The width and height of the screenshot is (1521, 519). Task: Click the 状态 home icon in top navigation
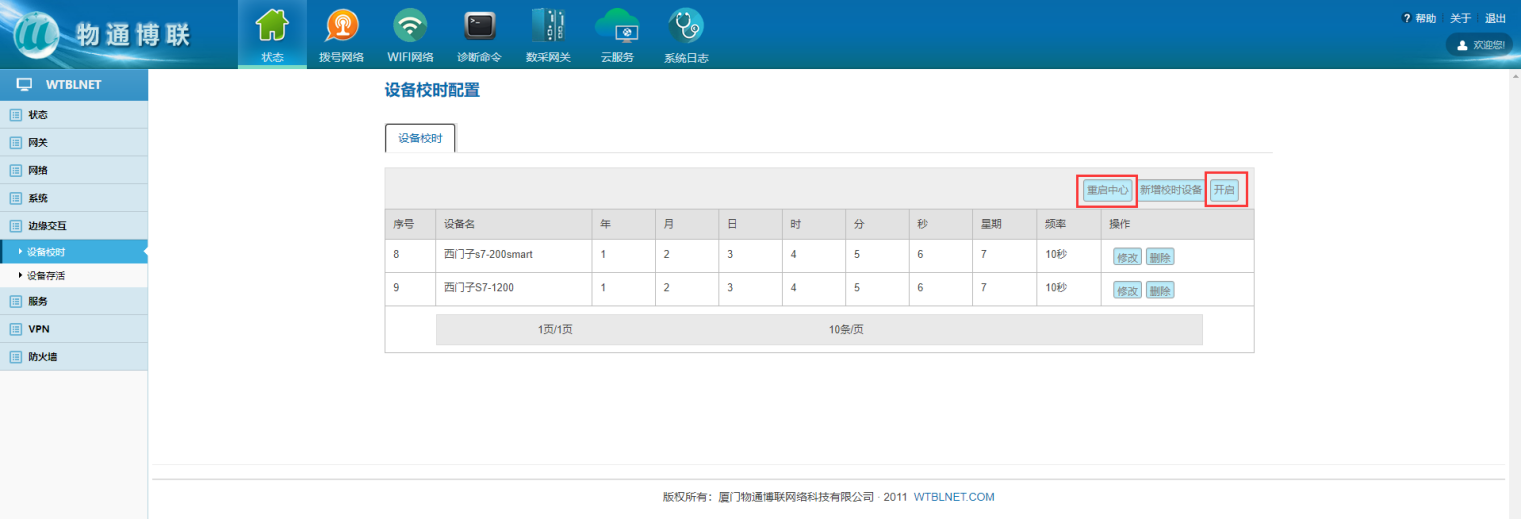tap(272, 26)
